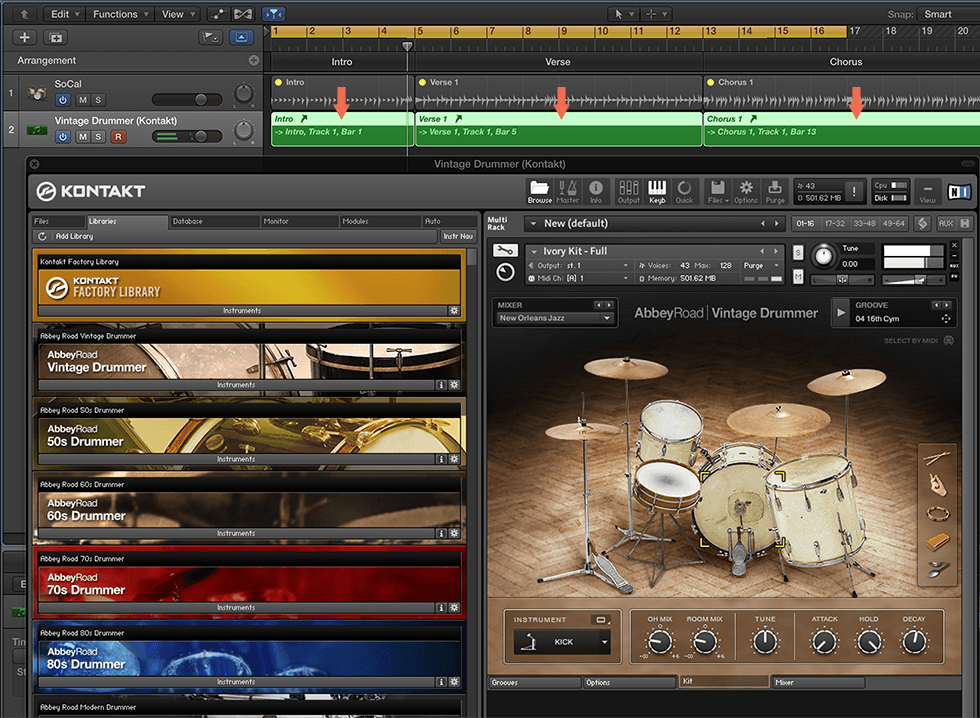Toggle the Keyb on-screen keyboard
980x718 pixels.
coord(657,191)
